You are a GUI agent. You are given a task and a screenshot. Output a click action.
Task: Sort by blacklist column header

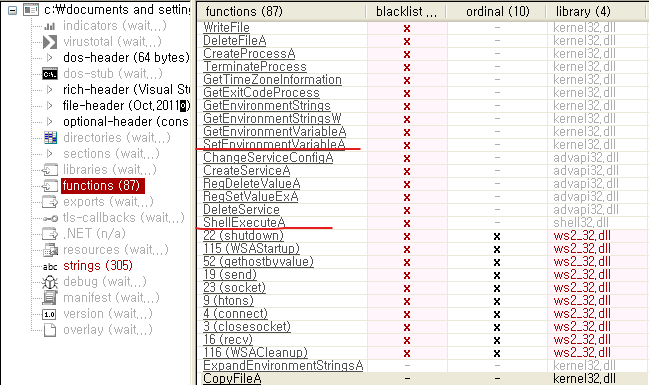pyautogui.click(x=406, y=11)
